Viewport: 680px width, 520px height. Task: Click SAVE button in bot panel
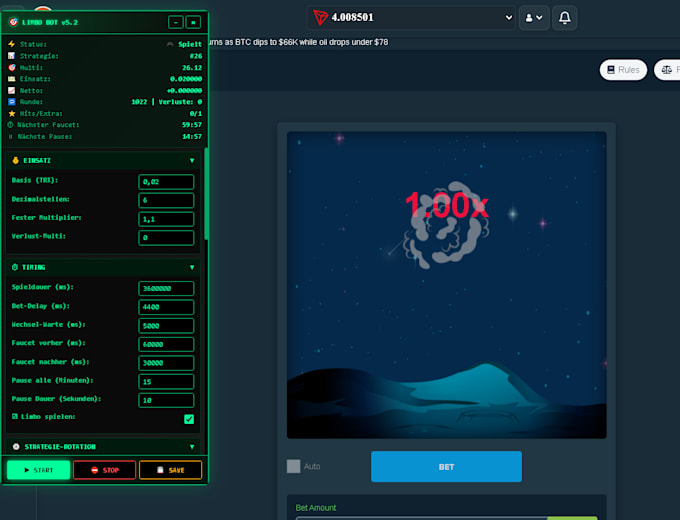tap(170, 470)
